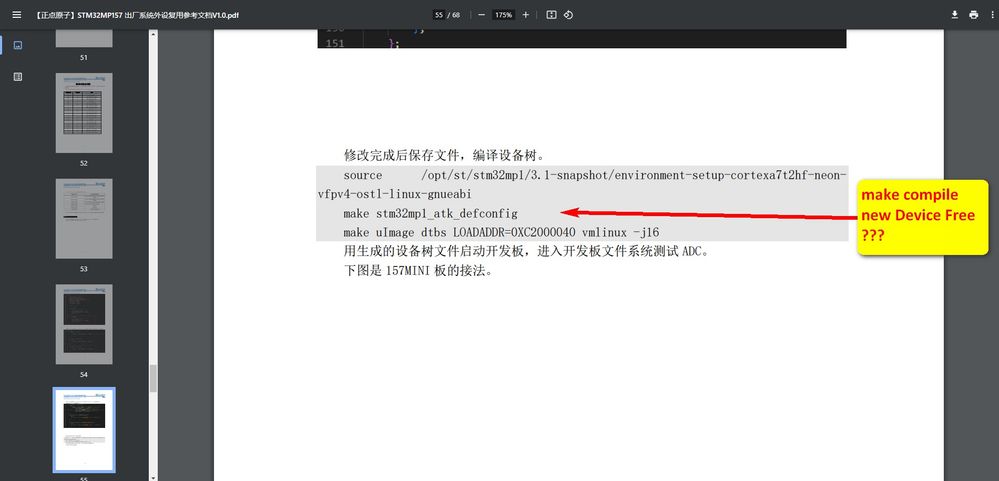Click the zoom out minus button
This screenshot has width=999, height=481.
[x=481, y=15]
